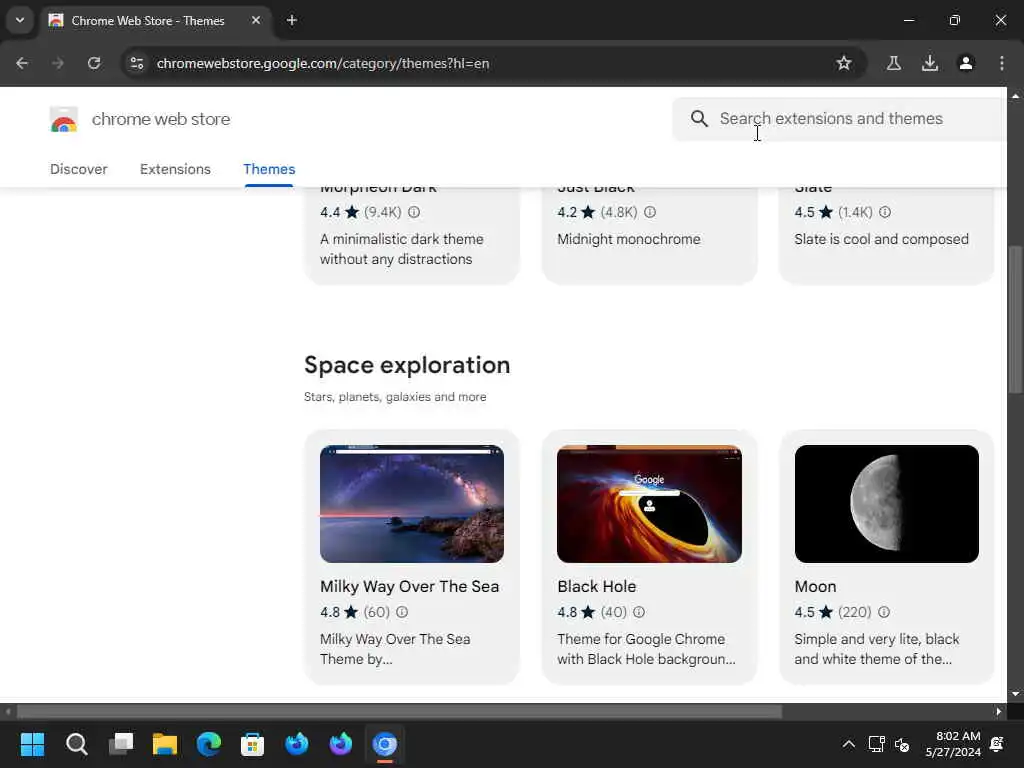Bookmark this page with the star icon

(844, 63)
